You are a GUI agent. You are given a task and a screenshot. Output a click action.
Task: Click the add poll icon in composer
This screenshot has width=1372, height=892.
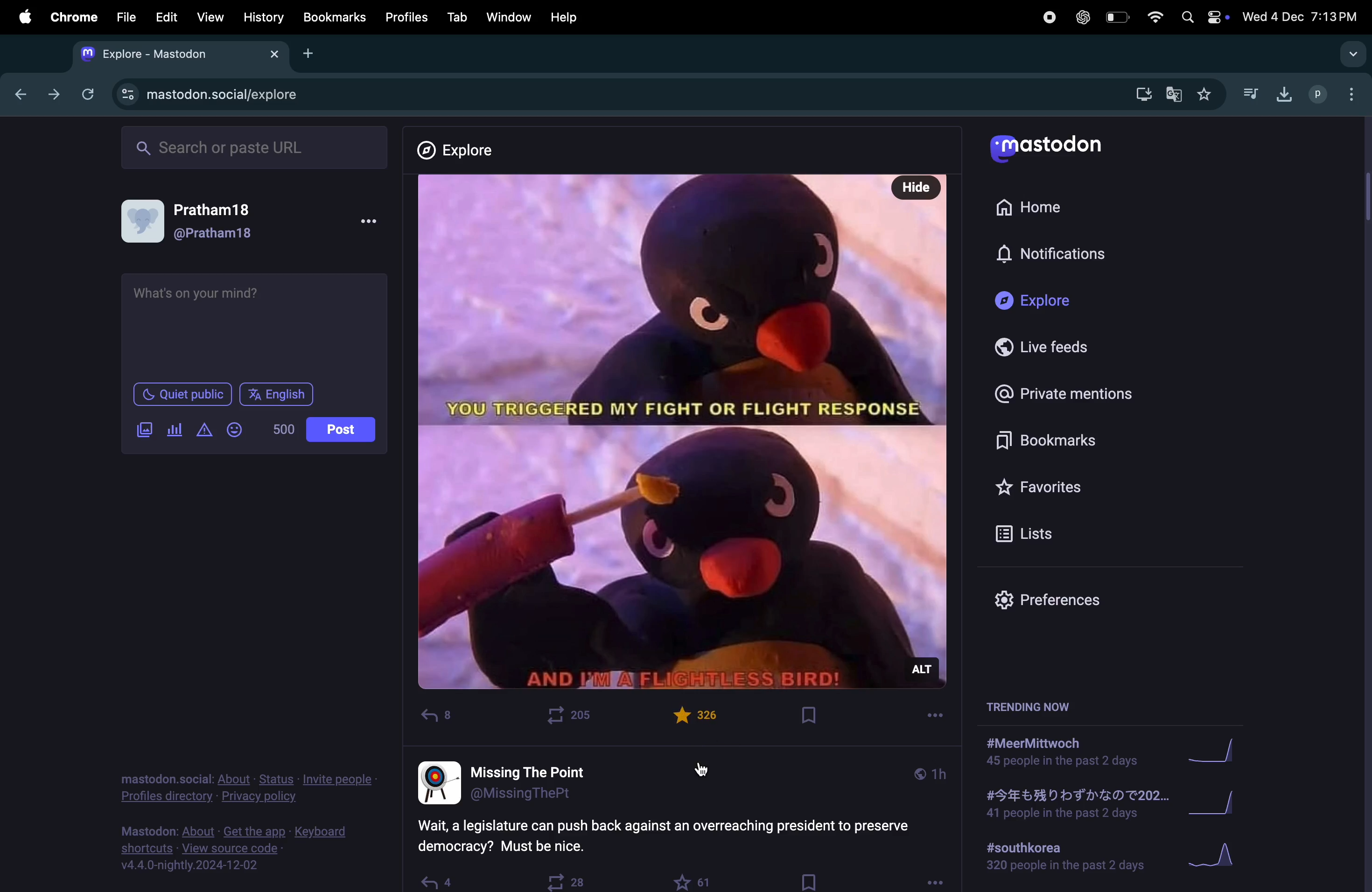click(x=174, y=431)
